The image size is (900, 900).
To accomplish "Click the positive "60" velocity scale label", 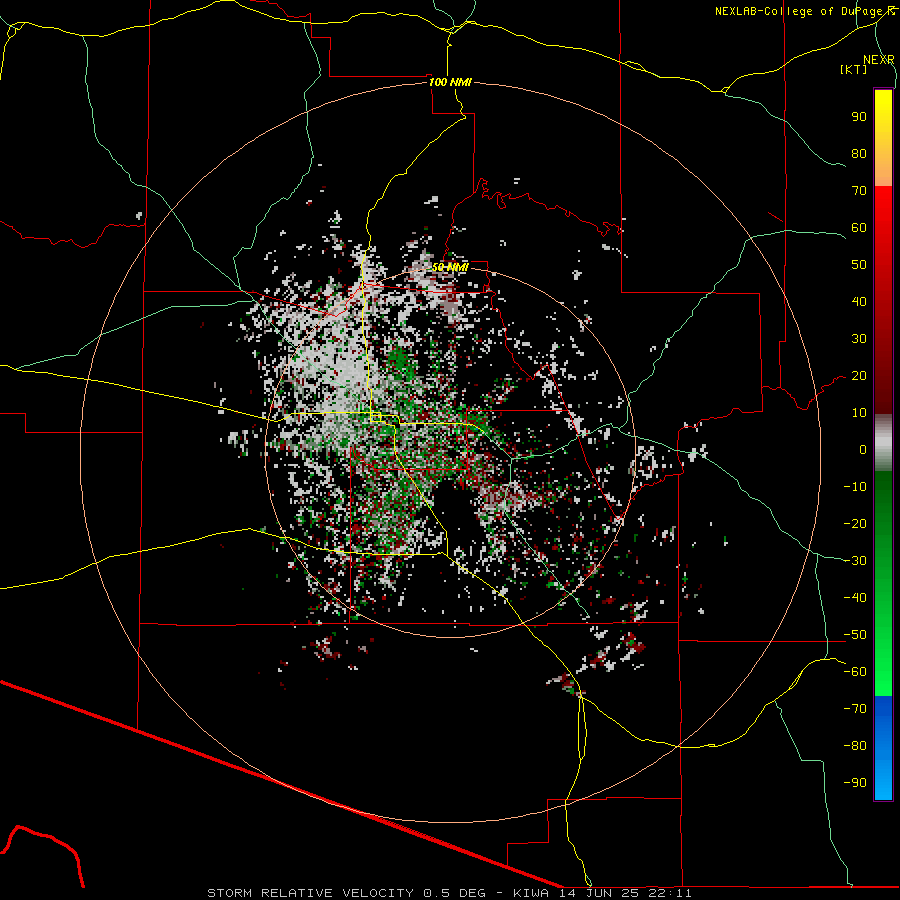I will point(859,227).
